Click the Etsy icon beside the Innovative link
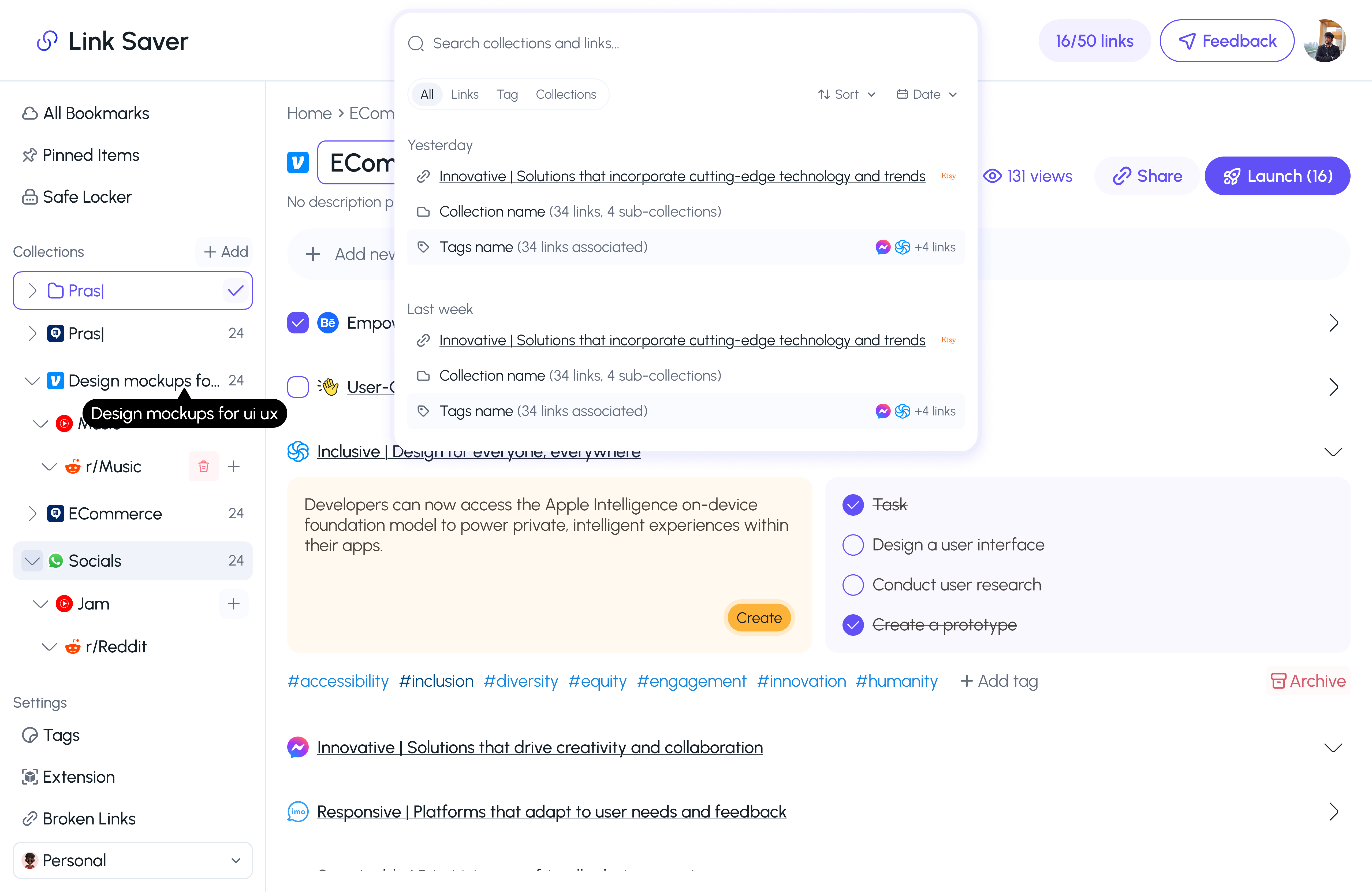Image resolution: width=1372 pixels, height=892 pixels. click(948, 176)
